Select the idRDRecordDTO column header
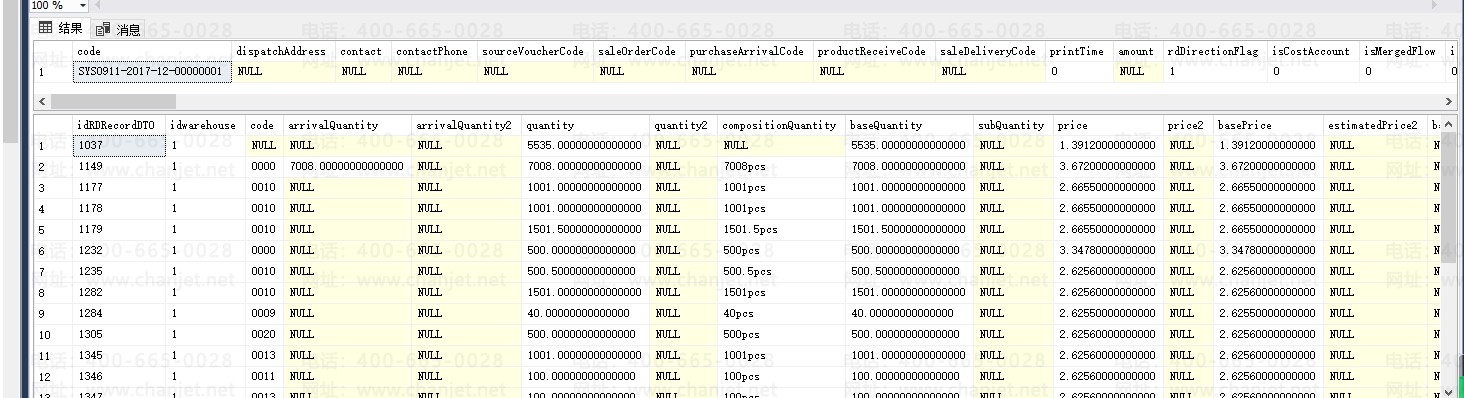 [119, 125]
